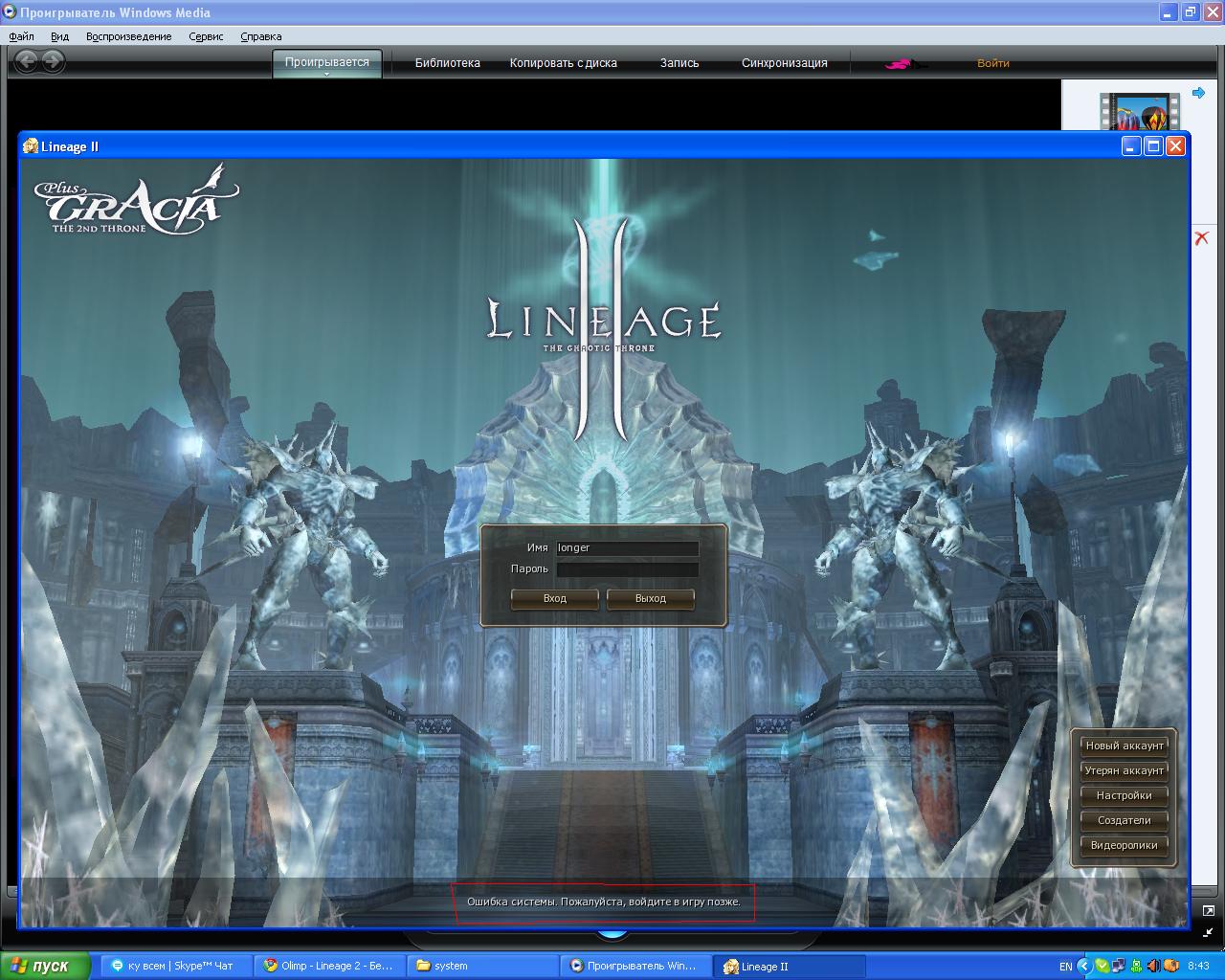Switch the EN language indicator

[1065, 967]
